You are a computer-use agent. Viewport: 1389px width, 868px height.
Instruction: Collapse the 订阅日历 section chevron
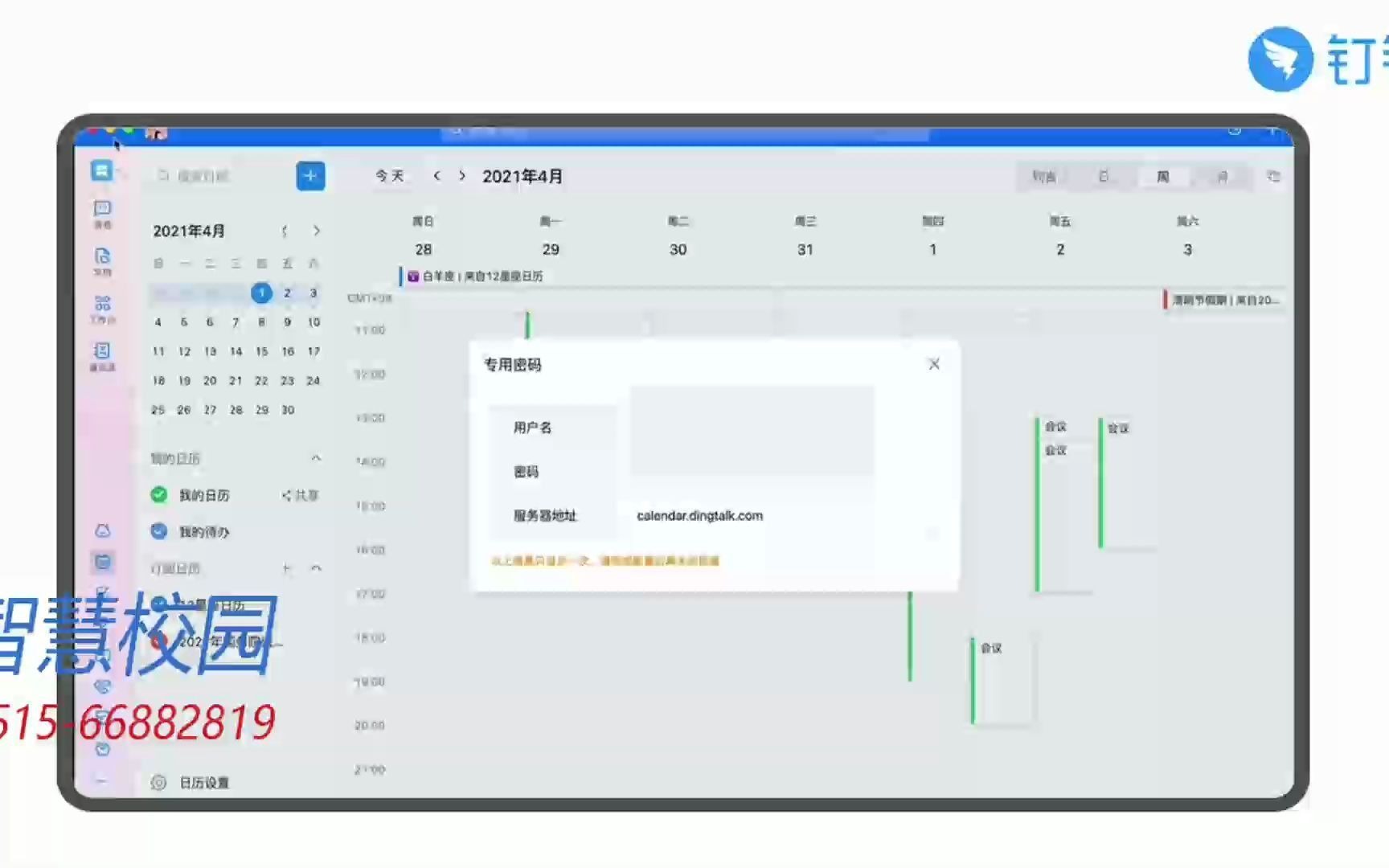point(316,568)
